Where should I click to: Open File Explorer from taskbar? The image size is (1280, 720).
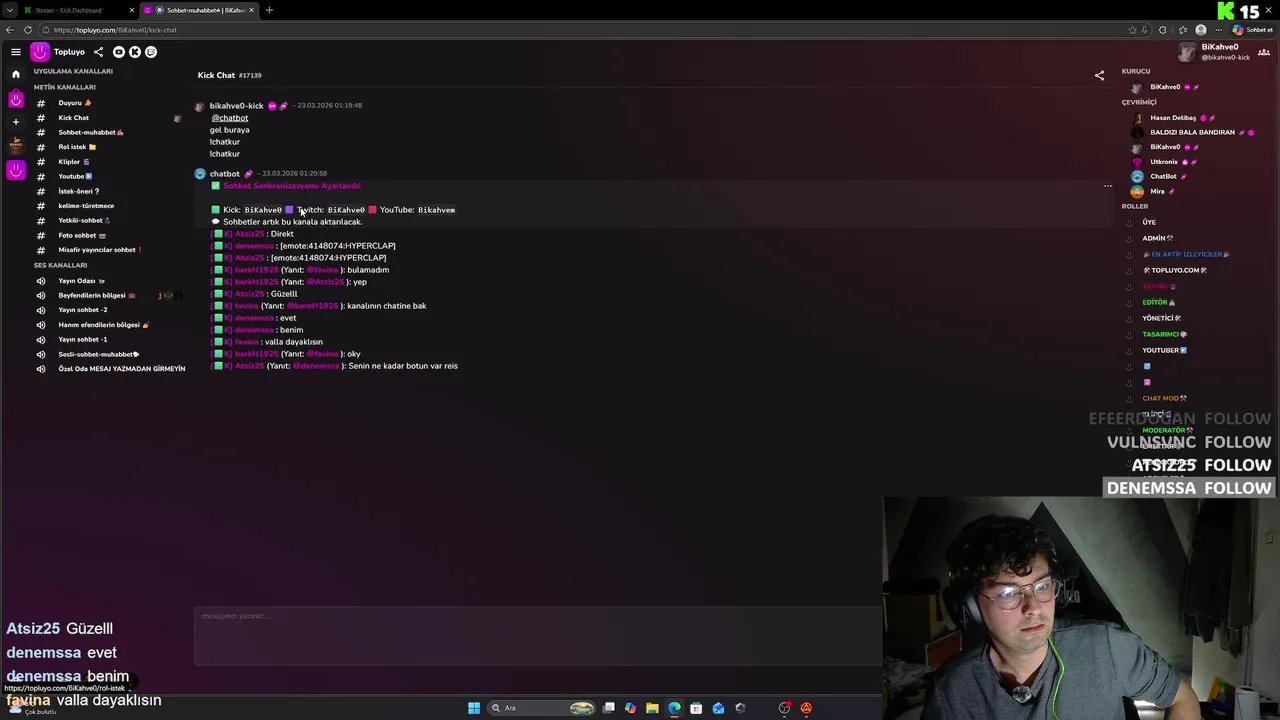(652, 708)
